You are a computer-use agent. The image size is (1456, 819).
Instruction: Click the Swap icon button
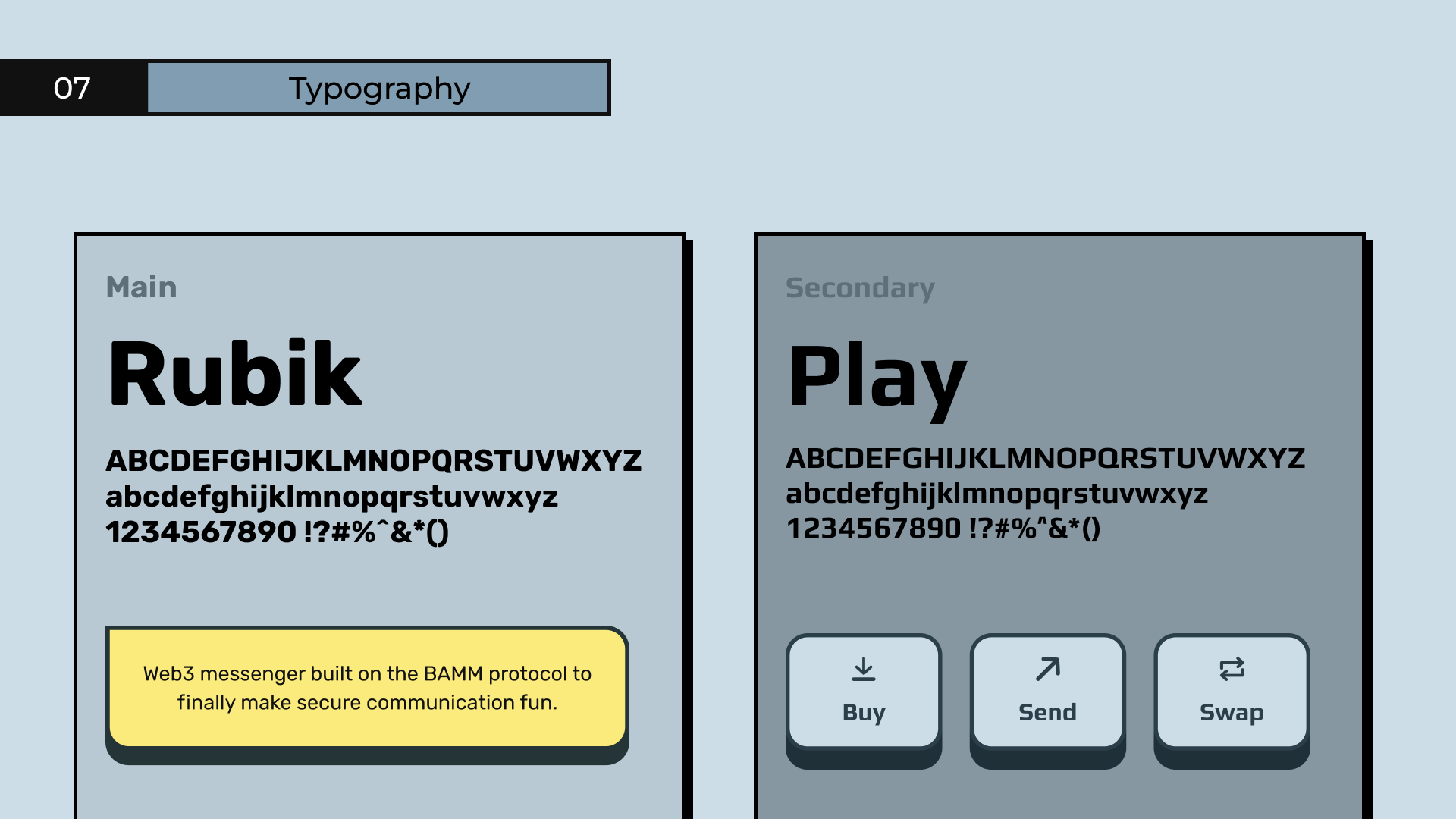tap(1231, 690)
